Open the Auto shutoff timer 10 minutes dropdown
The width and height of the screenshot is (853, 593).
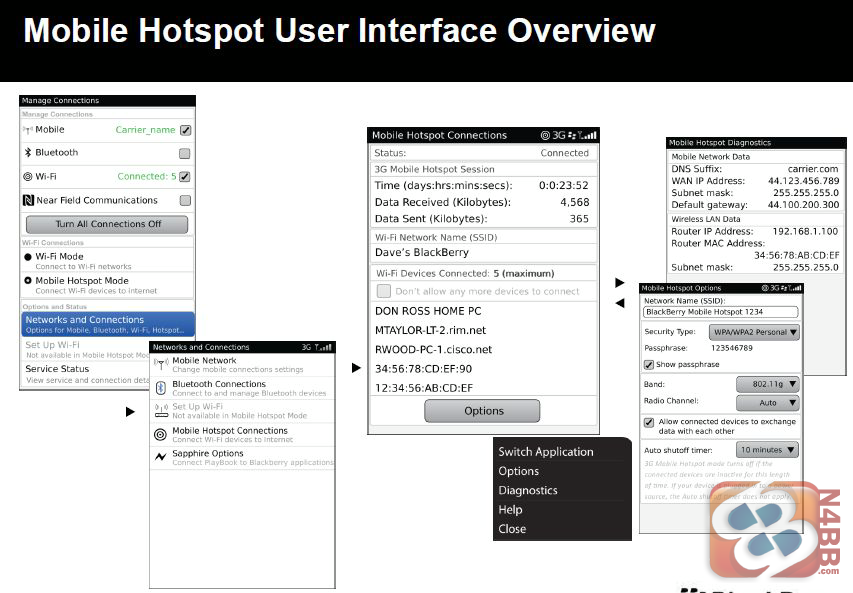tap(768, 450)
